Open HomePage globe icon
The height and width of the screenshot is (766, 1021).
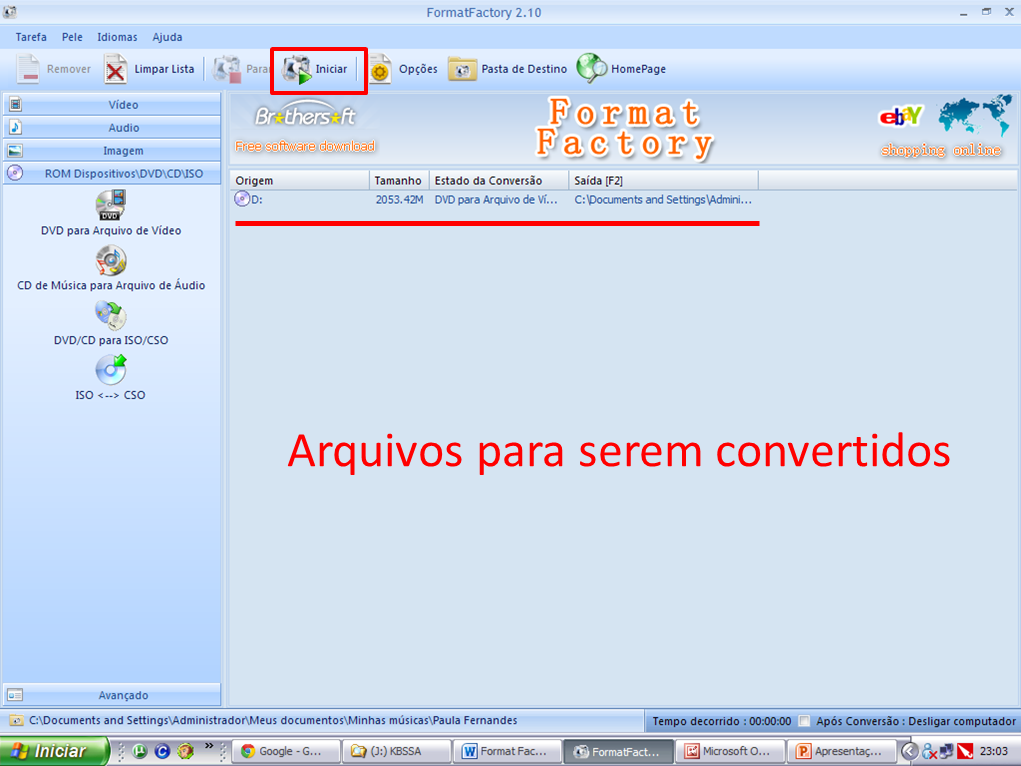591,68
